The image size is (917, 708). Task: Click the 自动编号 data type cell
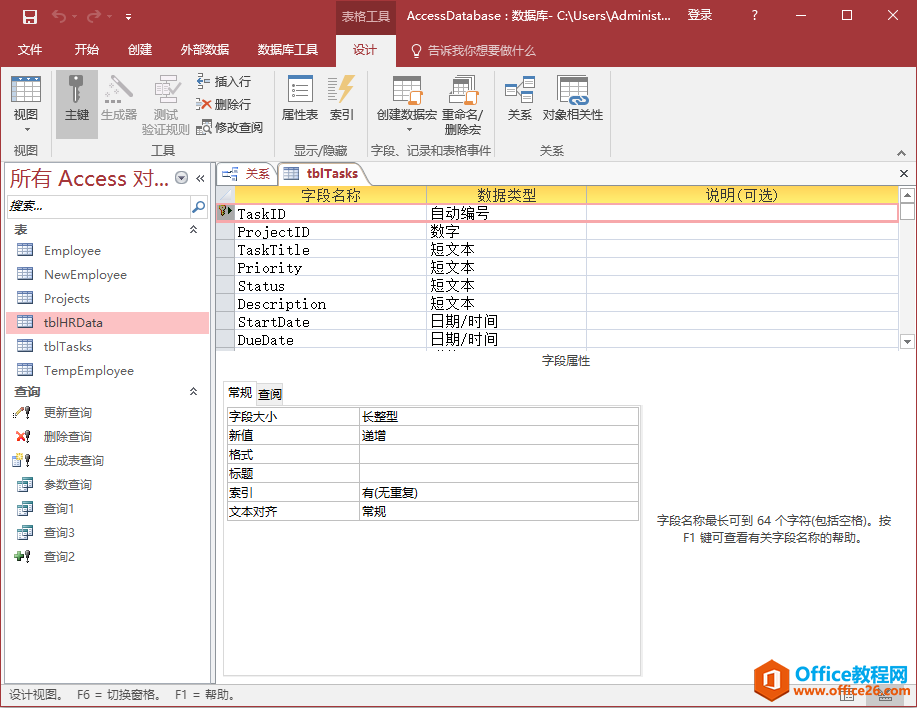506,213
